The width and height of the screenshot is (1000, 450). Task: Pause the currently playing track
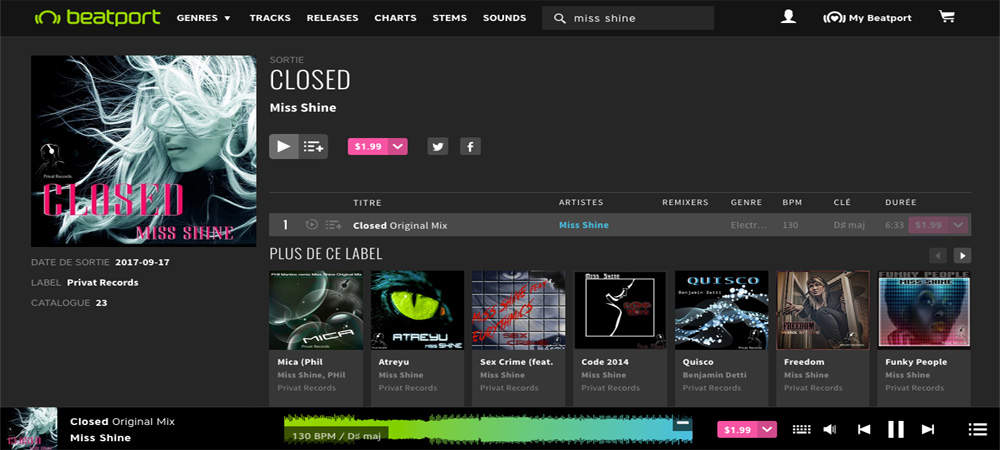(896, 429)
